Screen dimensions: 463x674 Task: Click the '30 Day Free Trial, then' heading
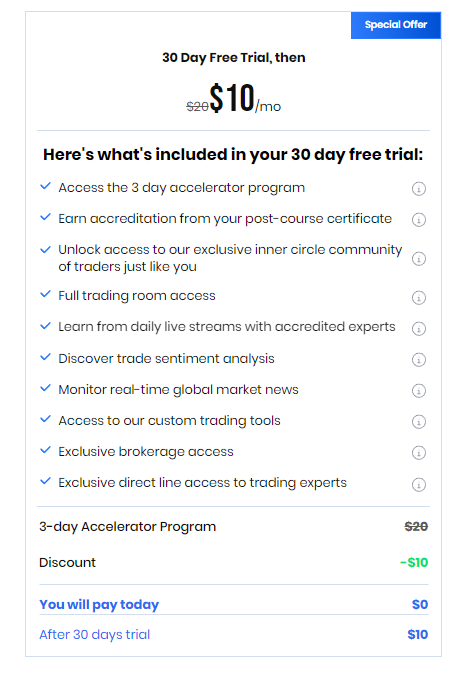(x=234, y=58)
